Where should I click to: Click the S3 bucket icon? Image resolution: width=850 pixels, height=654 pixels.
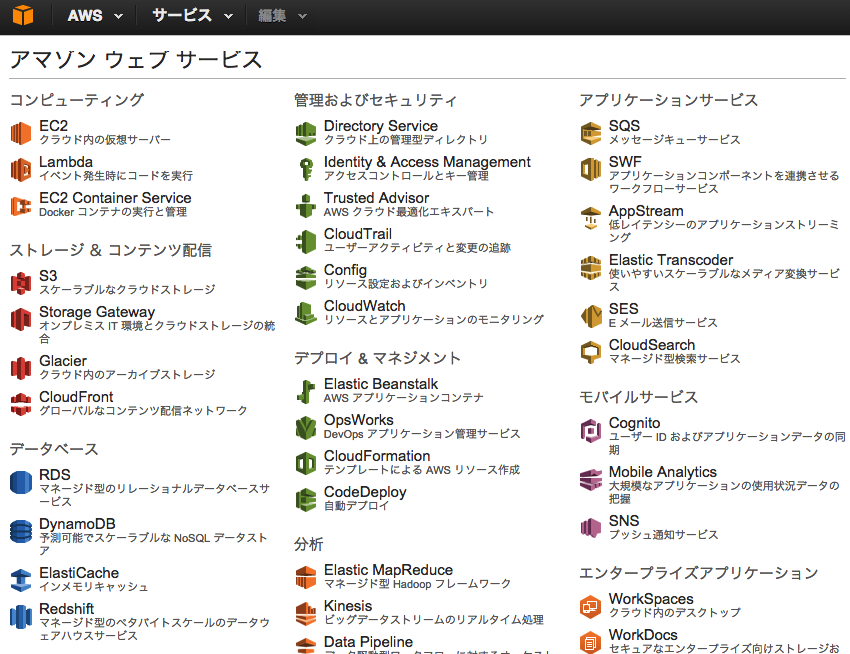[21, 283]
